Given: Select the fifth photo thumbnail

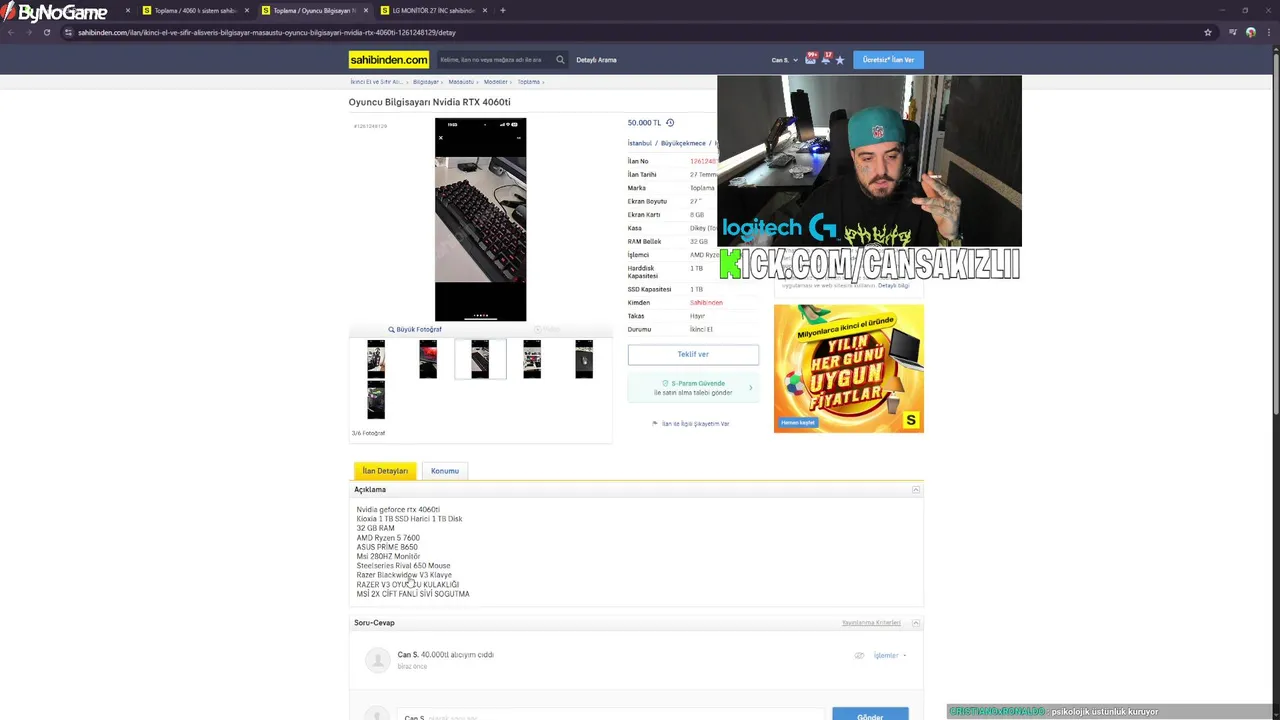Looking at the screenshot, I should pyautogui.click(x=584, y=359).
